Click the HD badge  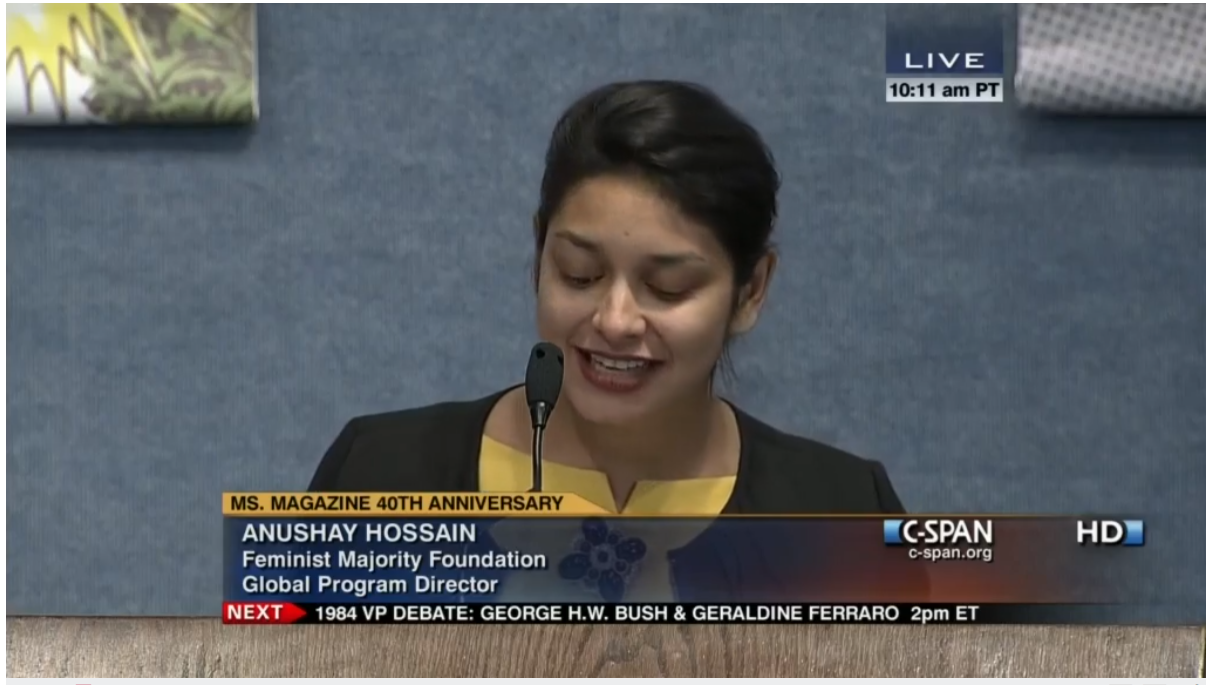[1110, 533]
